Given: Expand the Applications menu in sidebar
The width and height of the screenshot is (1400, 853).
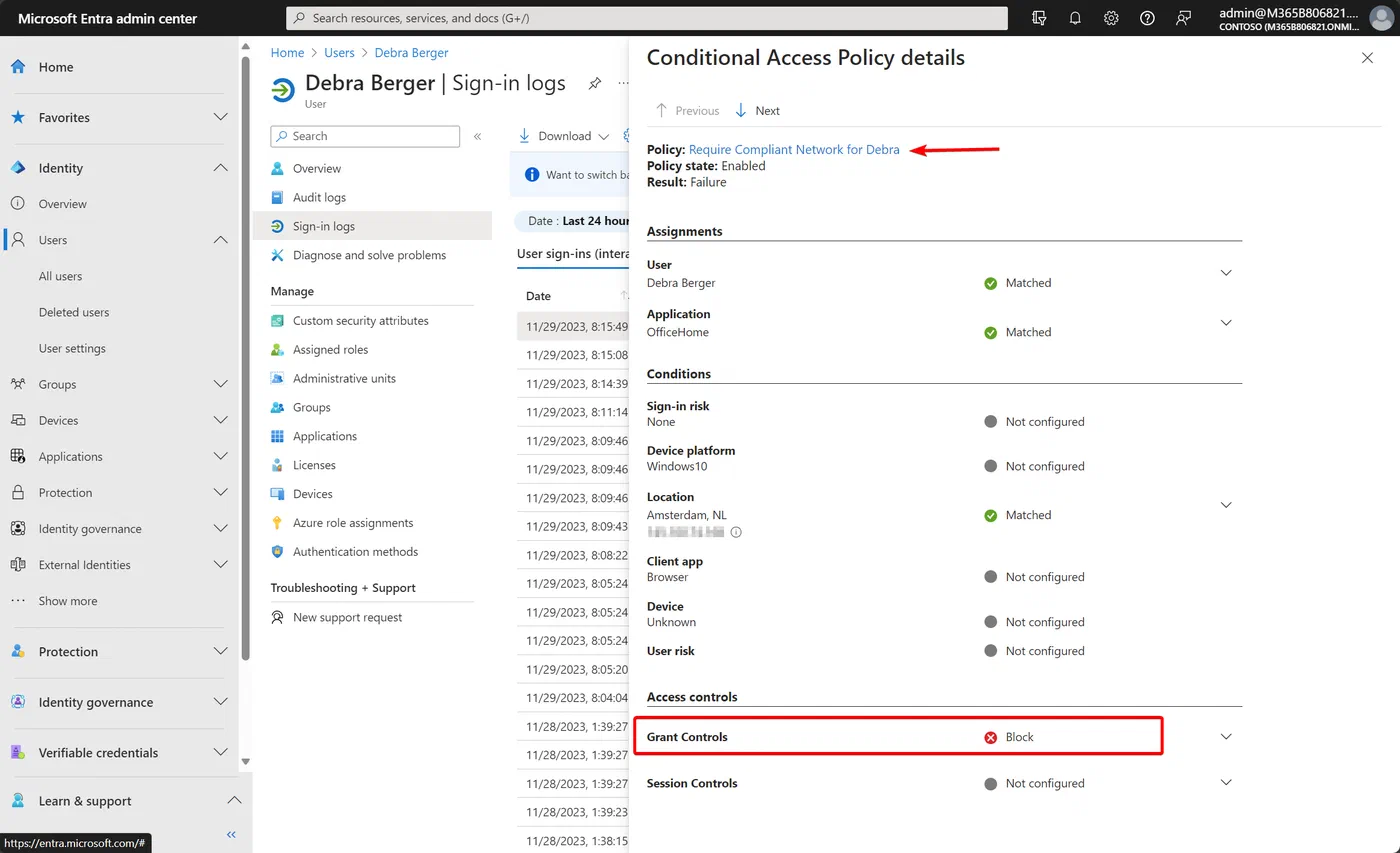Looking at the screenshot, I should point(220,456).
